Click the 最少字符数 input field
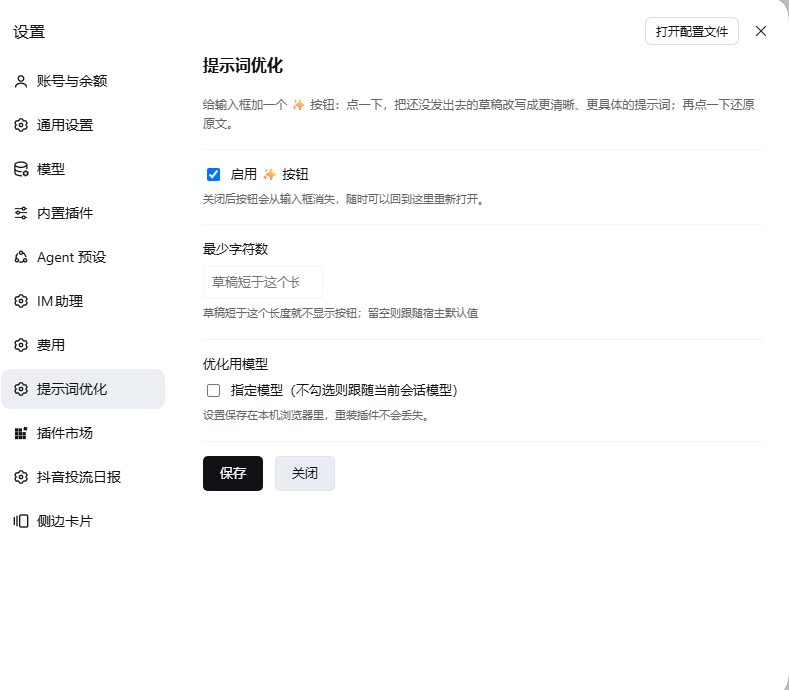Image resolution: width=789 pixels, height=690 pixels. (x=263, y=282)
